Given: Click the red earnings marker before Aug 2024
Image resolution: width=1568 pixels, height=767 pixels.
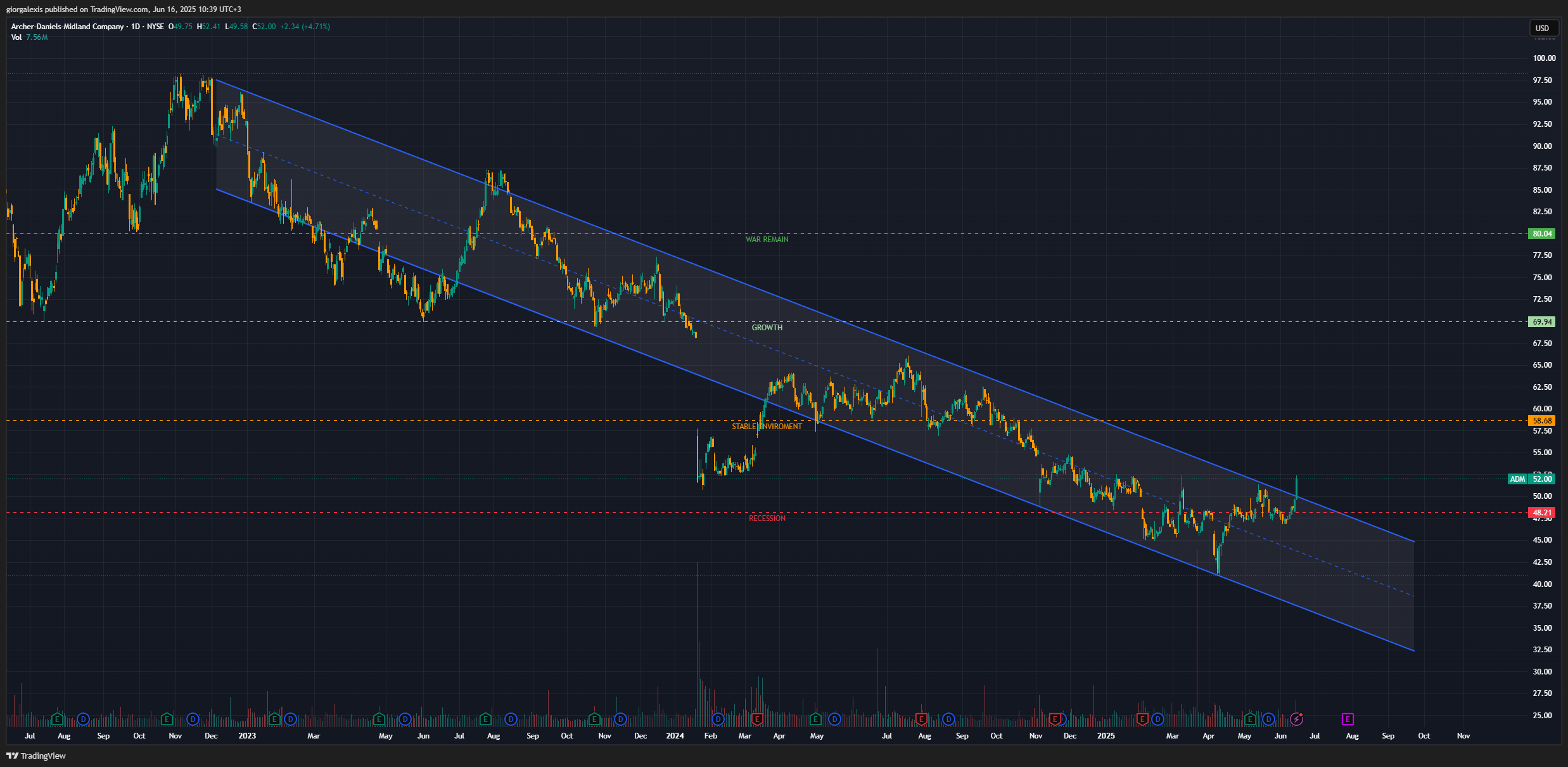Looking at the screenshot, I should pyautogui.click(x=921, y=719).
